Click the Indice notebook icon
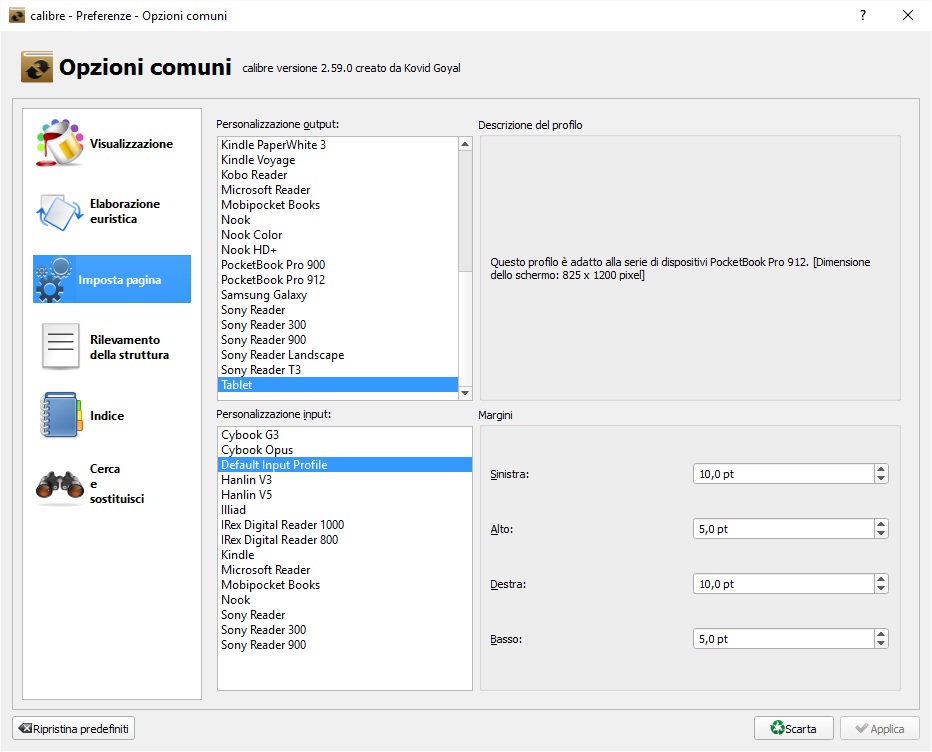 (60, 415)
